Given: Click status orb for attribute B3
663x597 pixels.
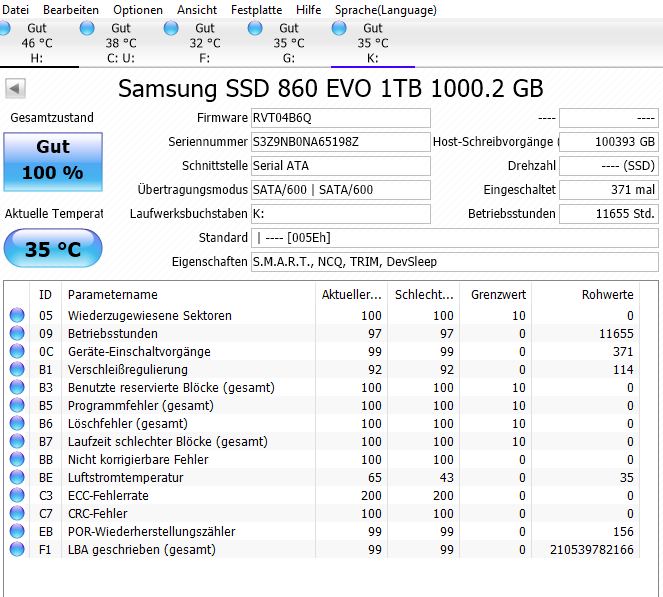Looking at the screenshot, I should point(17,387).
